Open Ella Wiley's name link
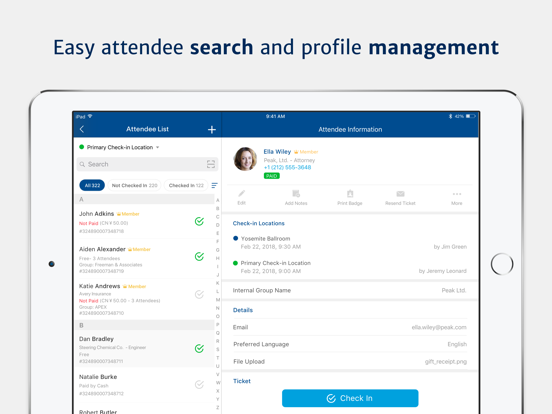The width and height of the screenshot is (552, 414). (x=277, y=152)
